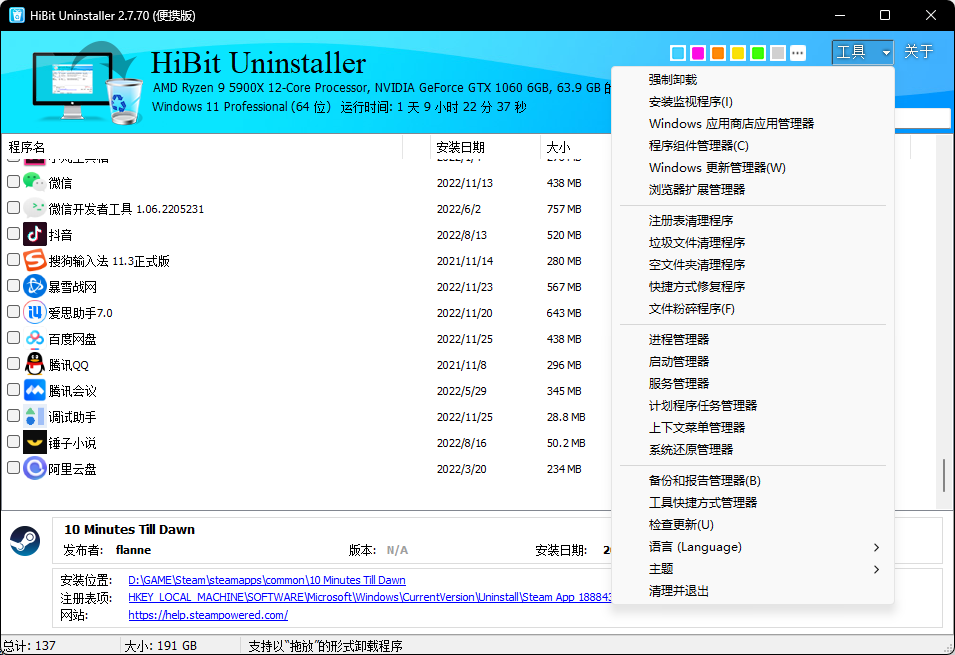This screenshot has width=955, height=655.
Task: Open https://help.steampowered.com/ website link
Action: (208, 615)
